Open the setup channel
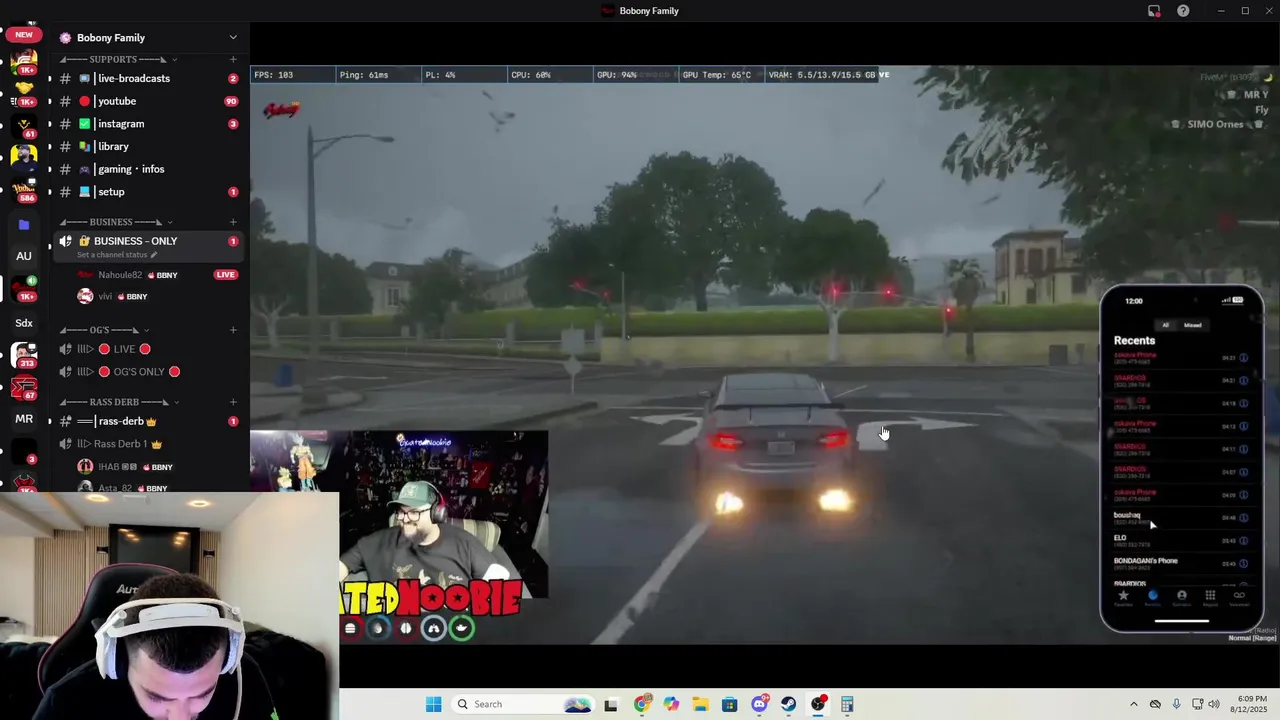 tap(146, 192)
